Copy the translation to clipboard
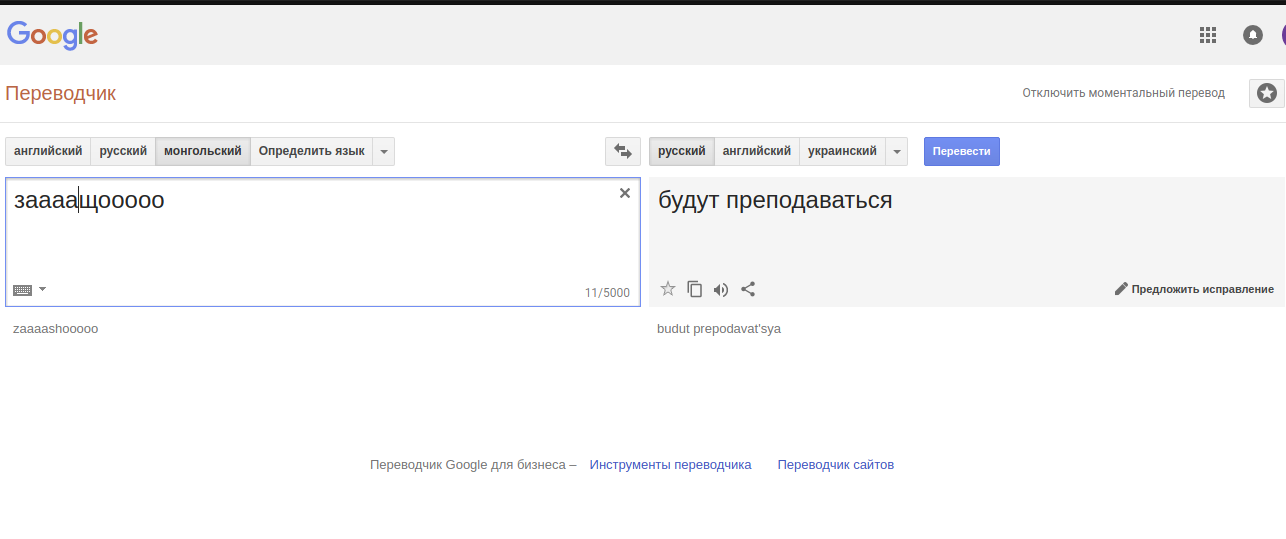This screenshot has width=1286, height=539. tap(695, 290)
